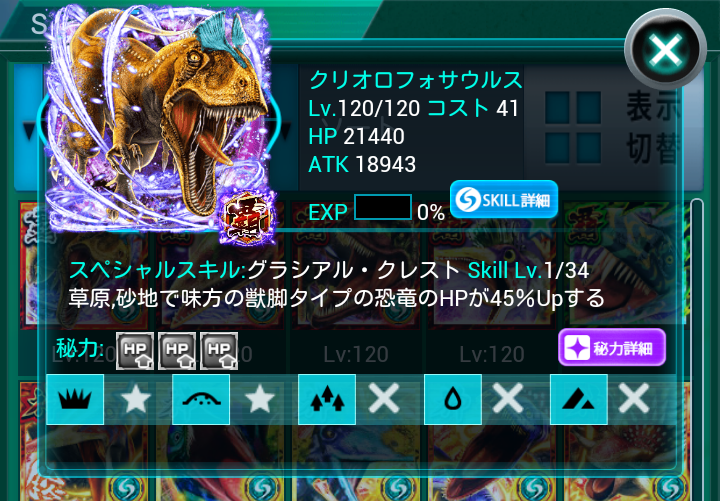The image size is (720, 501).
Task: Click the X mark next to forest
Action: pos(384,399)
